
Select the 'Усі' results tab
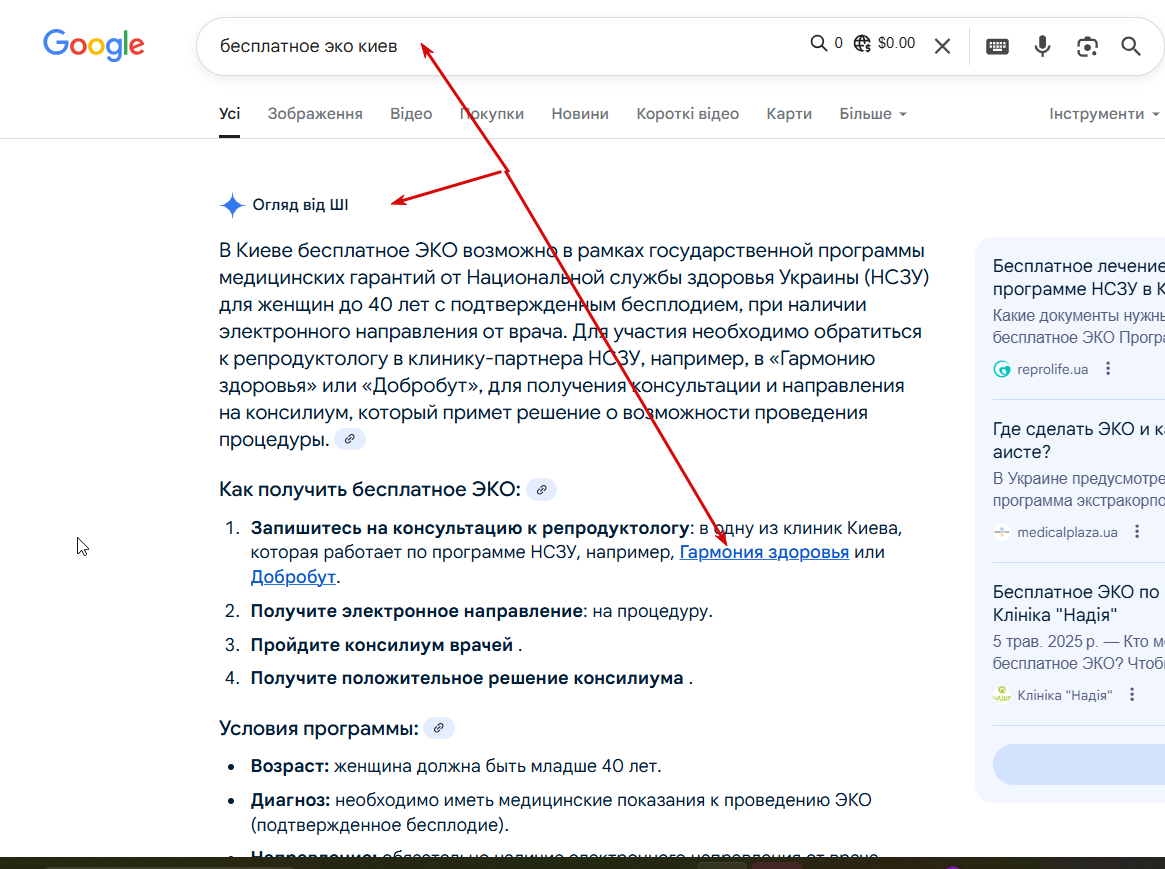click(230, 114)
